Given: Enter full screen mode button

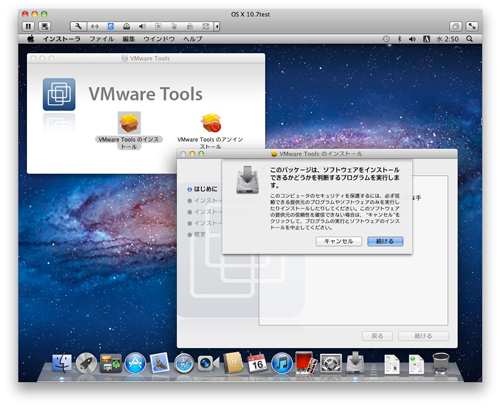Looking at the screenshot, I should pos(472,26).
